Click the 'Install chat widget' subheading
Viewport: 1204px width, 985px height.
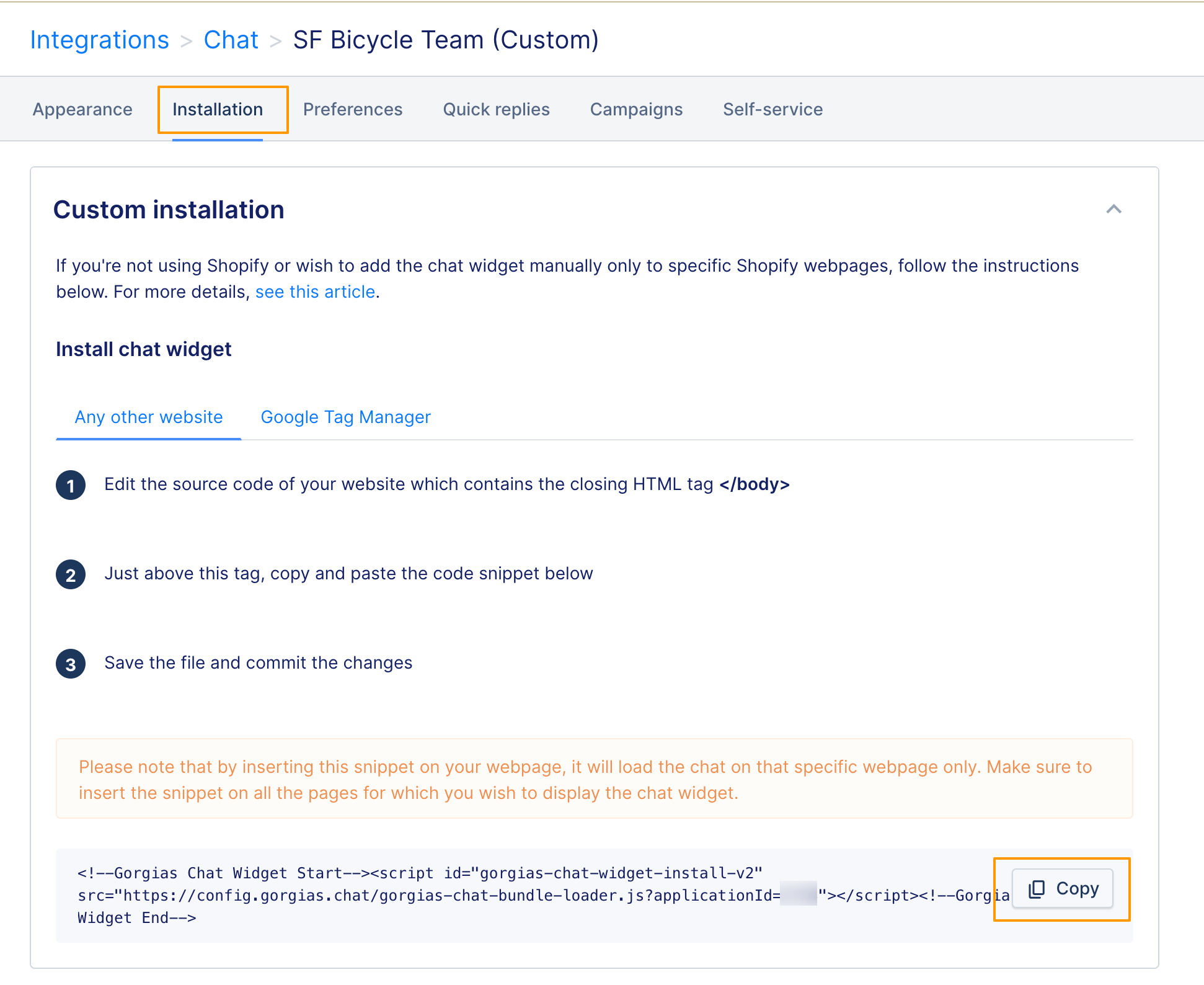(144, 349)
